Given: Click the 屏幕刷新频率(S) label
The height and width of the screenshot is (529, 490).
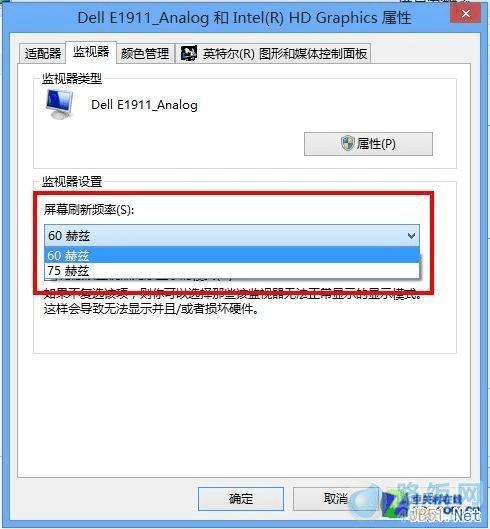Looking at the screenshot, I should pos(89,210).
